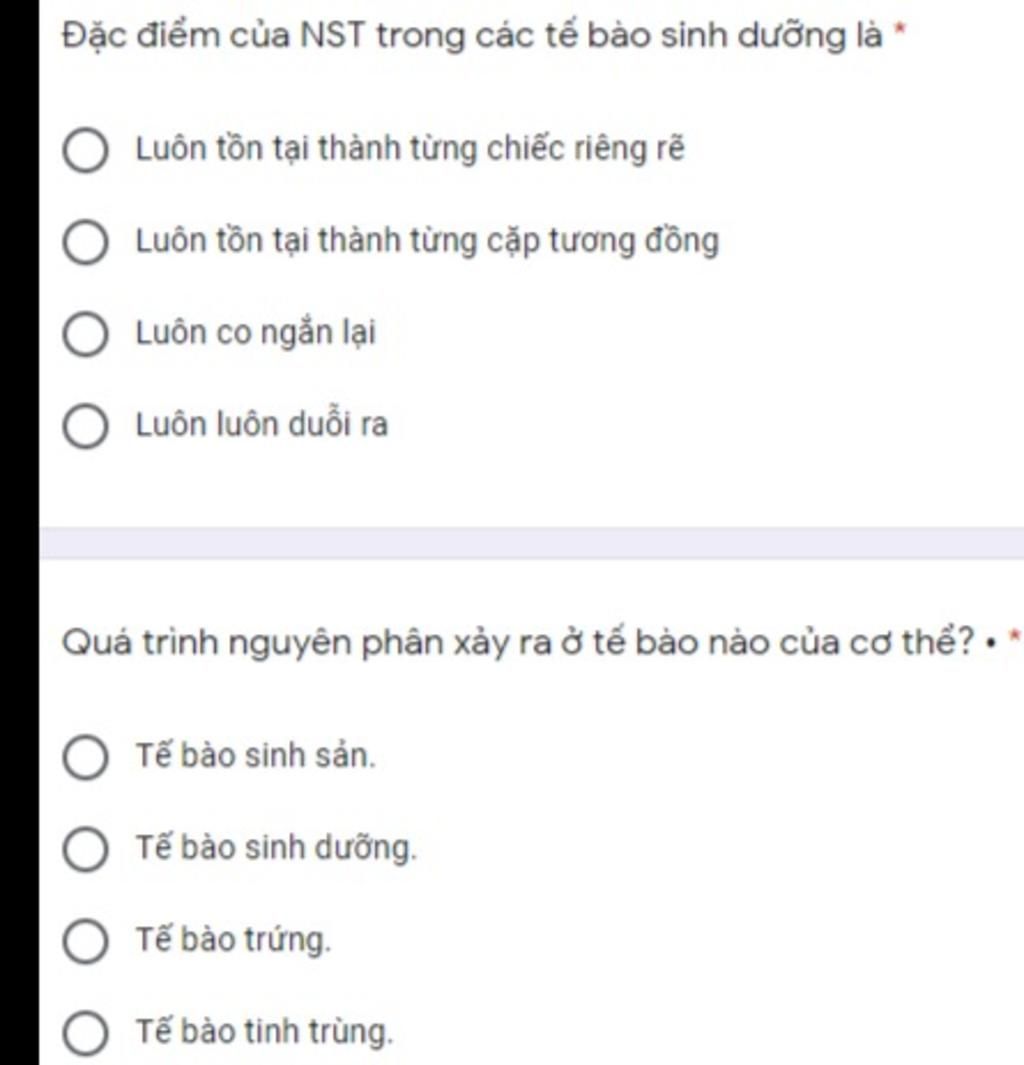Click the red required asterisk of the nguyên phân question
The height and width of the screenshot is (1065, 1024).
pyautogui.click(x=1016, y=636)
